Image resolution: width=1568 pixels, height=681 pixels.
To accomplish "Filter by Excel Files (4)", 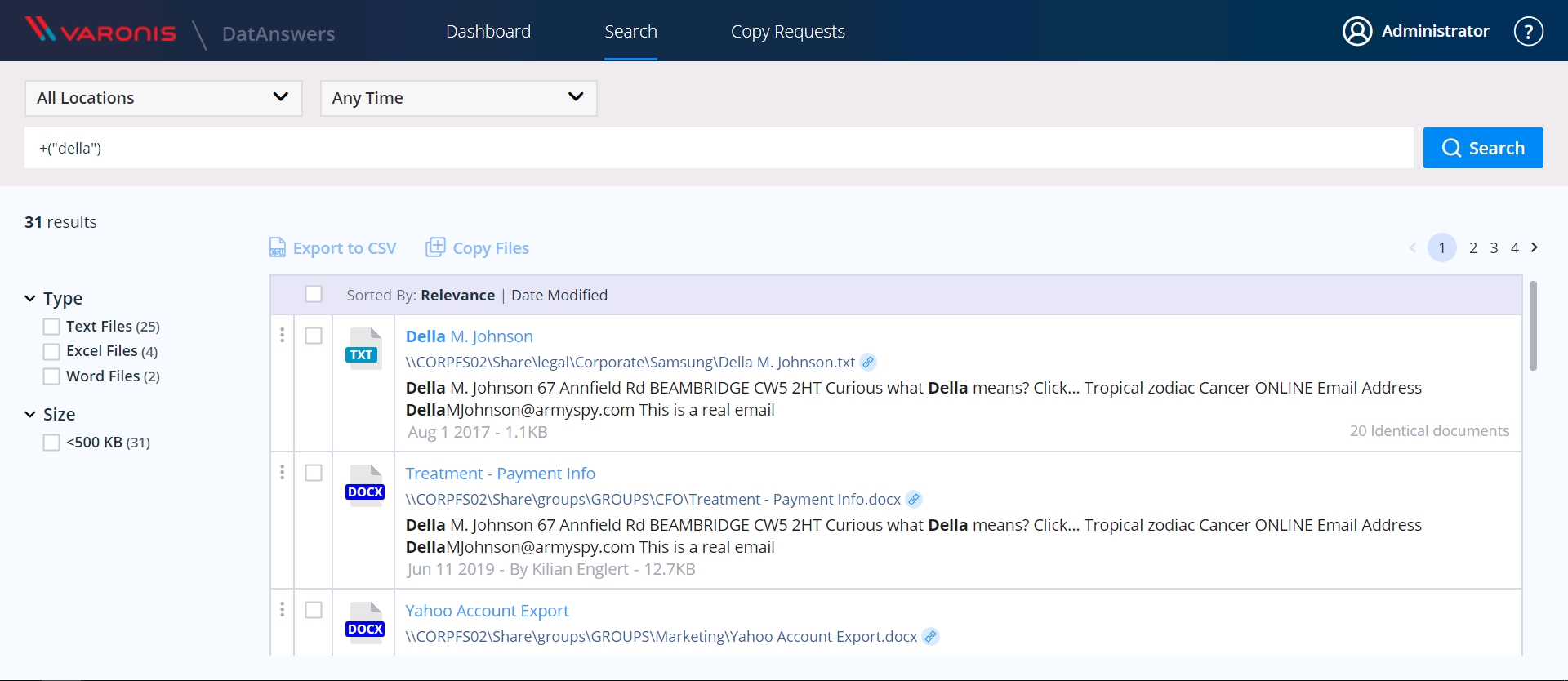I will 51,351.
